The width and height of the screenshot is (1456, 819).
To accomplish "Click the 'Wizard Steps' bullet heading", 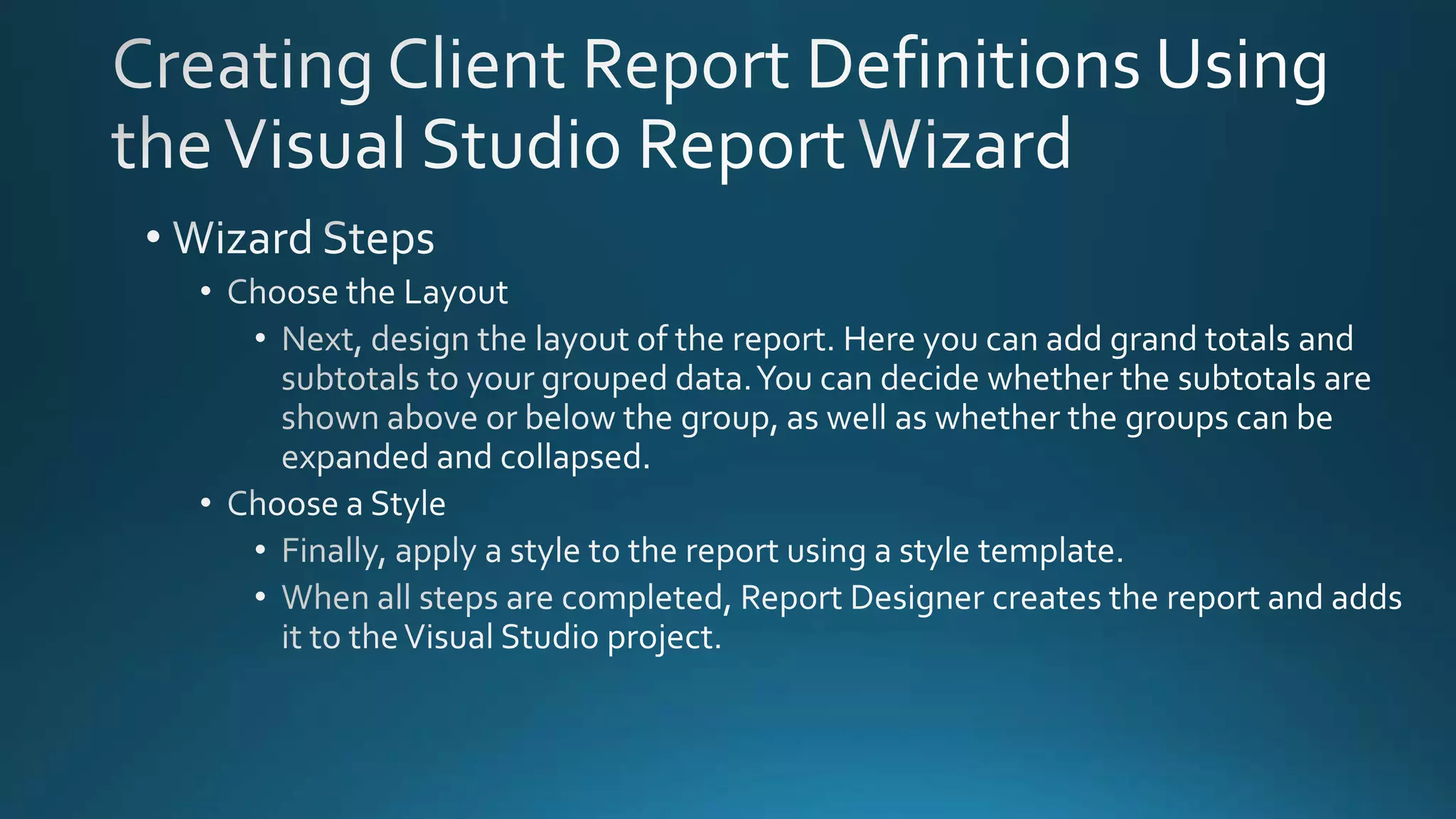I will (x=304, y=238).
